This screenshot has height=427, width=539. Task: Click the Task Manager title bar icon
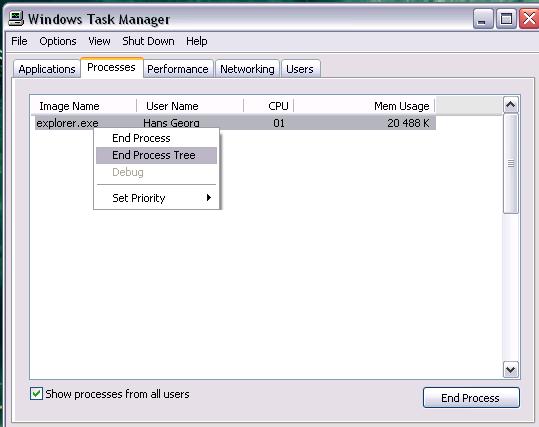point(15,19)
